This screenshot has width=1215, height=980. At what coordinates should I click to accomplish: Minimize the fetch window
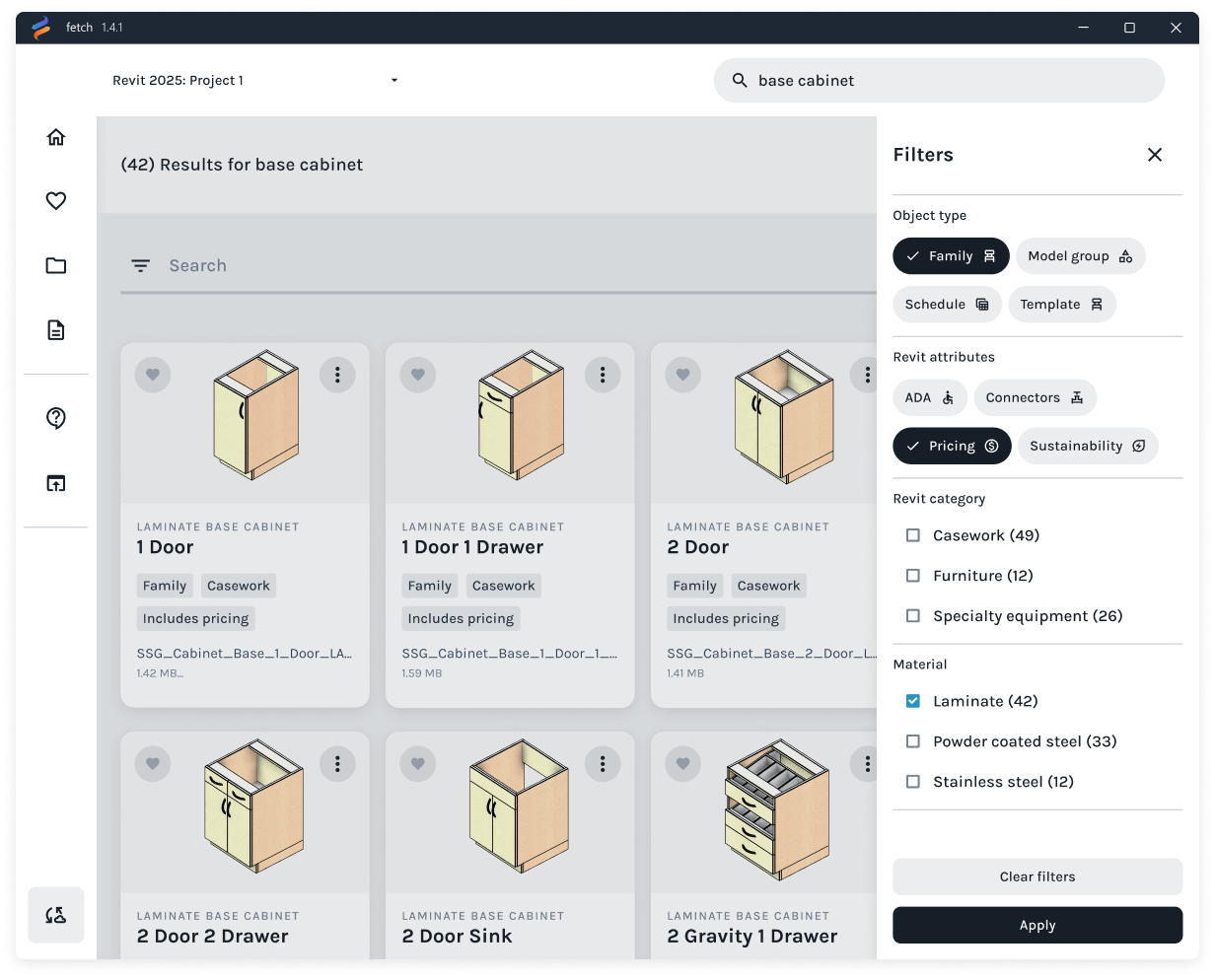pos(1084,28)
